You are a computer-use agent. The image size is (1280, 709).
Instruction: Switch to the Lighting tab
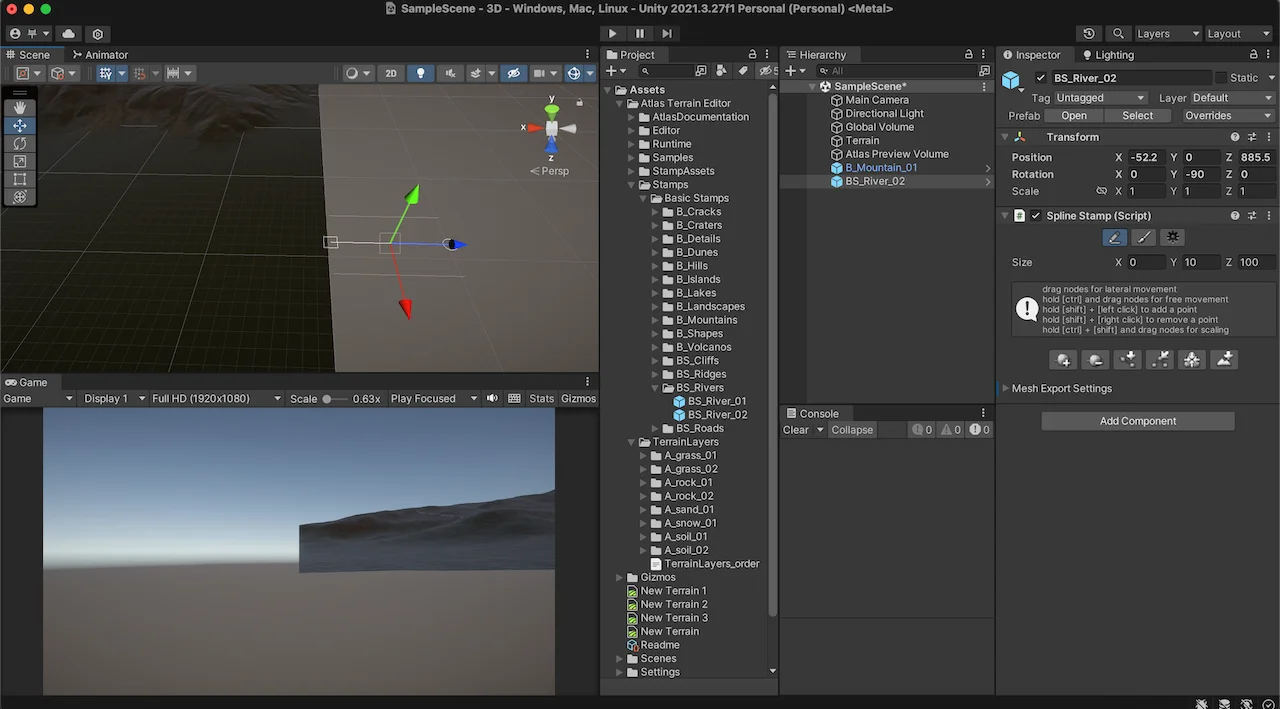click(x=1107, y=55)
